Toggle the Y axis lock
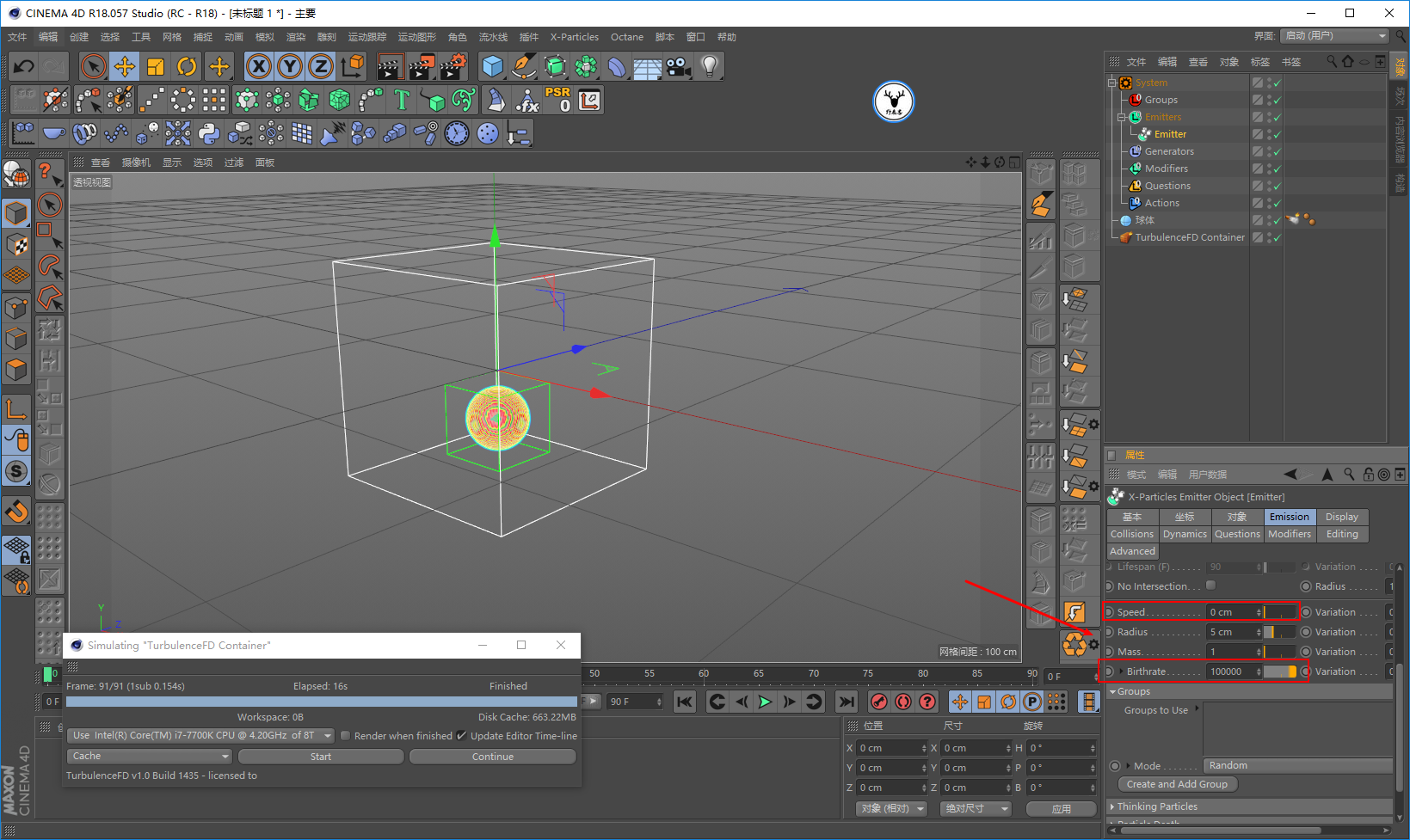 (x=290, y=66)
